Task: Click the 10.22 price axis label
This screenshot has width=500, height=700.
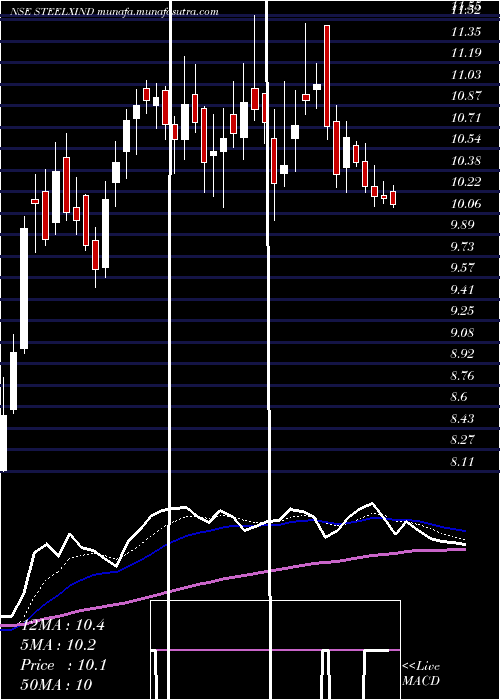Action: click(466, 182)
